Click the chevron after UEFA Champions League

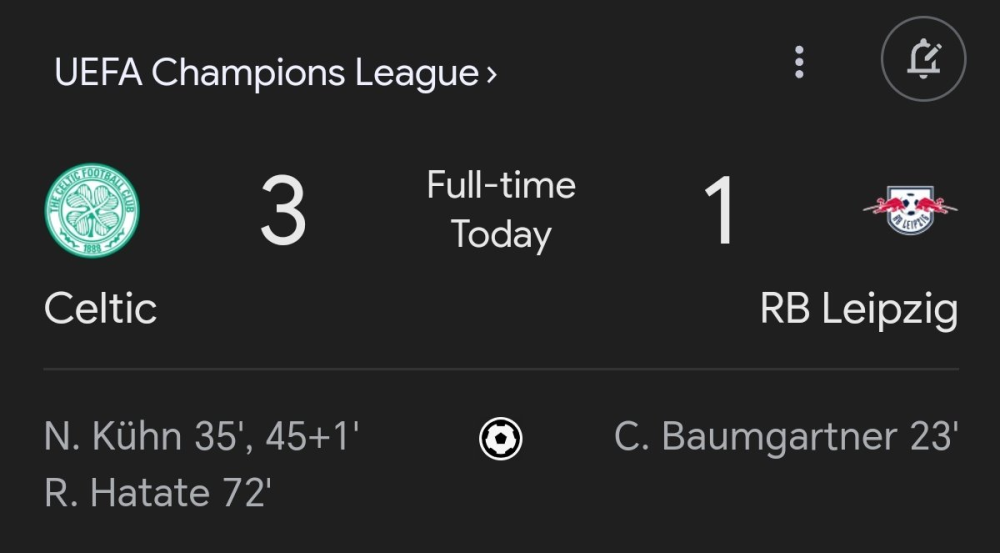[491, 74]
